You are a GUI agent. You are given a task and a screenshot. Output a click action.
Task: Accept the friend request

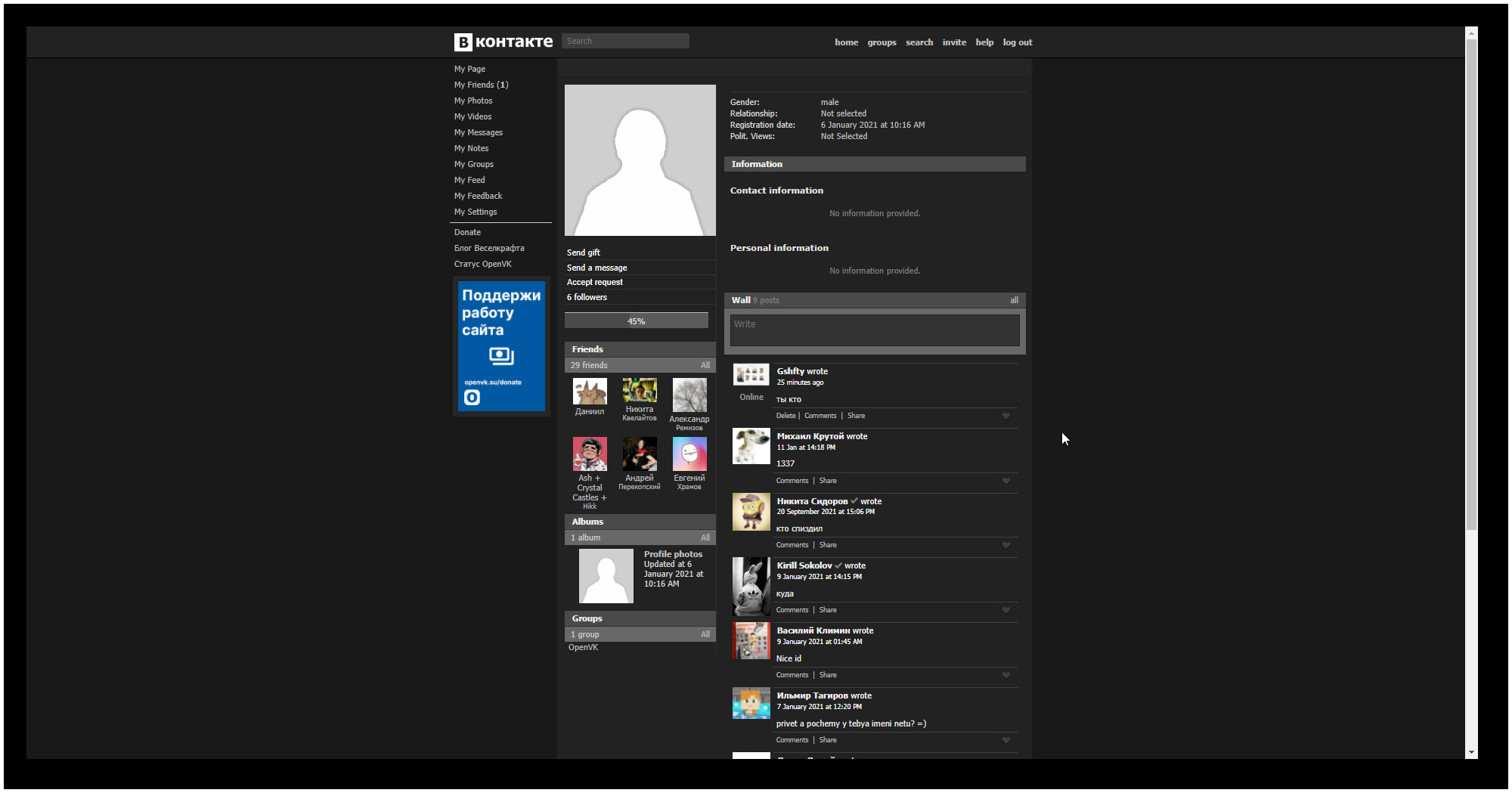594,282
